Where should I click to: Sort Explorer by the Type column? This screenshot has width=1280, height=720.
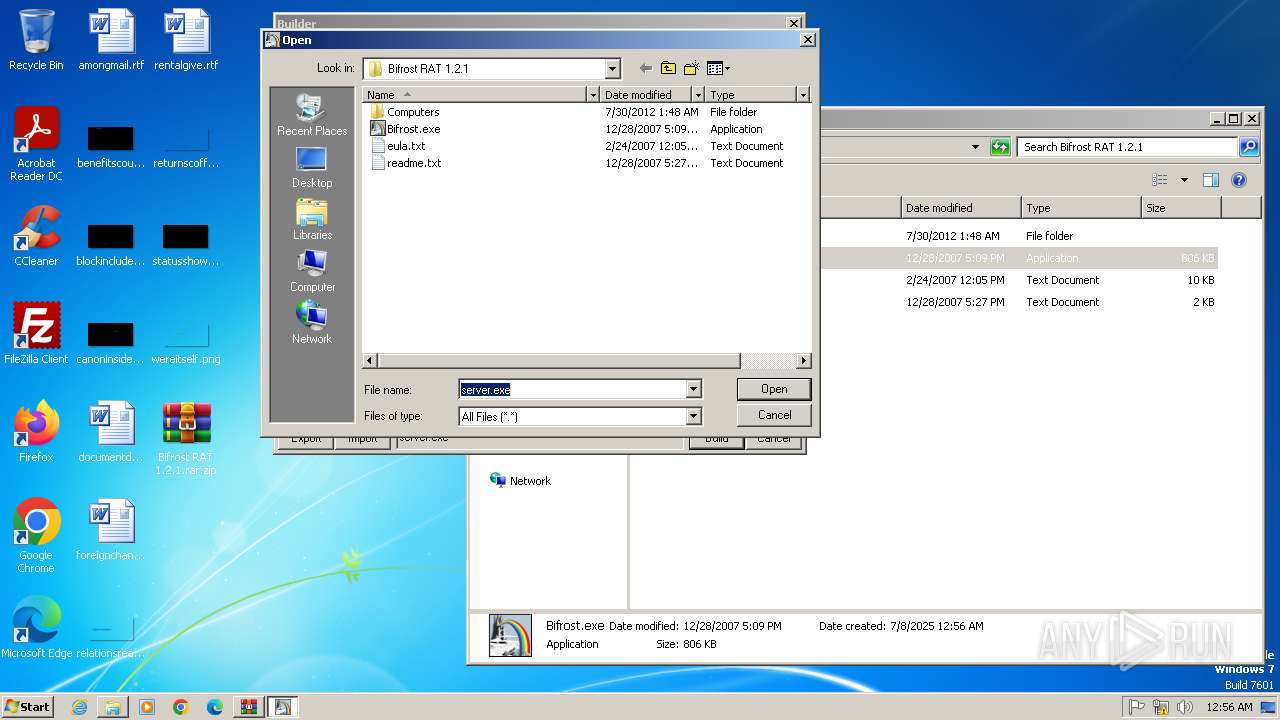pos(1081,208)
